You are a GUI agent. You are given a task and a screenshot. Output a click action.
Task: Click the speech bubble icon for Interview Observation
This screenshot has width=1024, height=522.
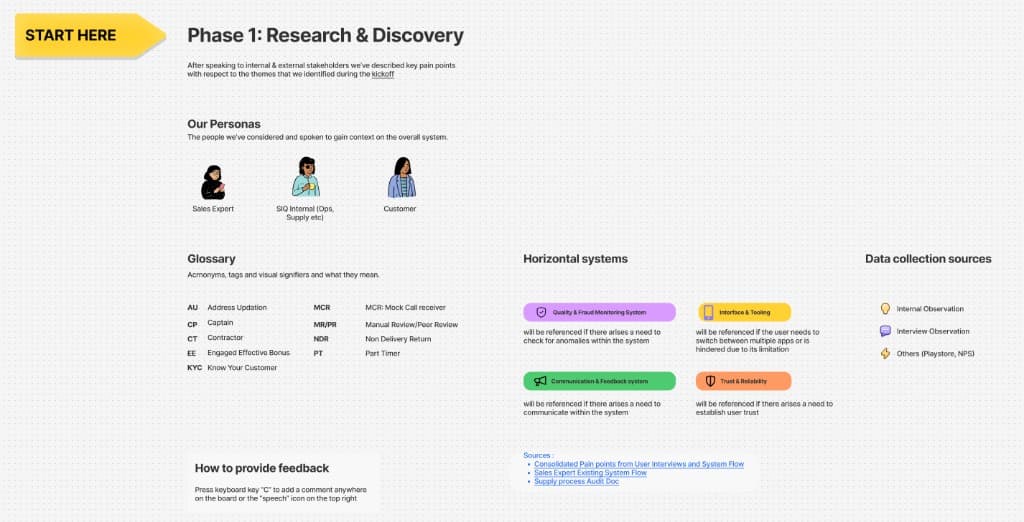tap(886, 331)
